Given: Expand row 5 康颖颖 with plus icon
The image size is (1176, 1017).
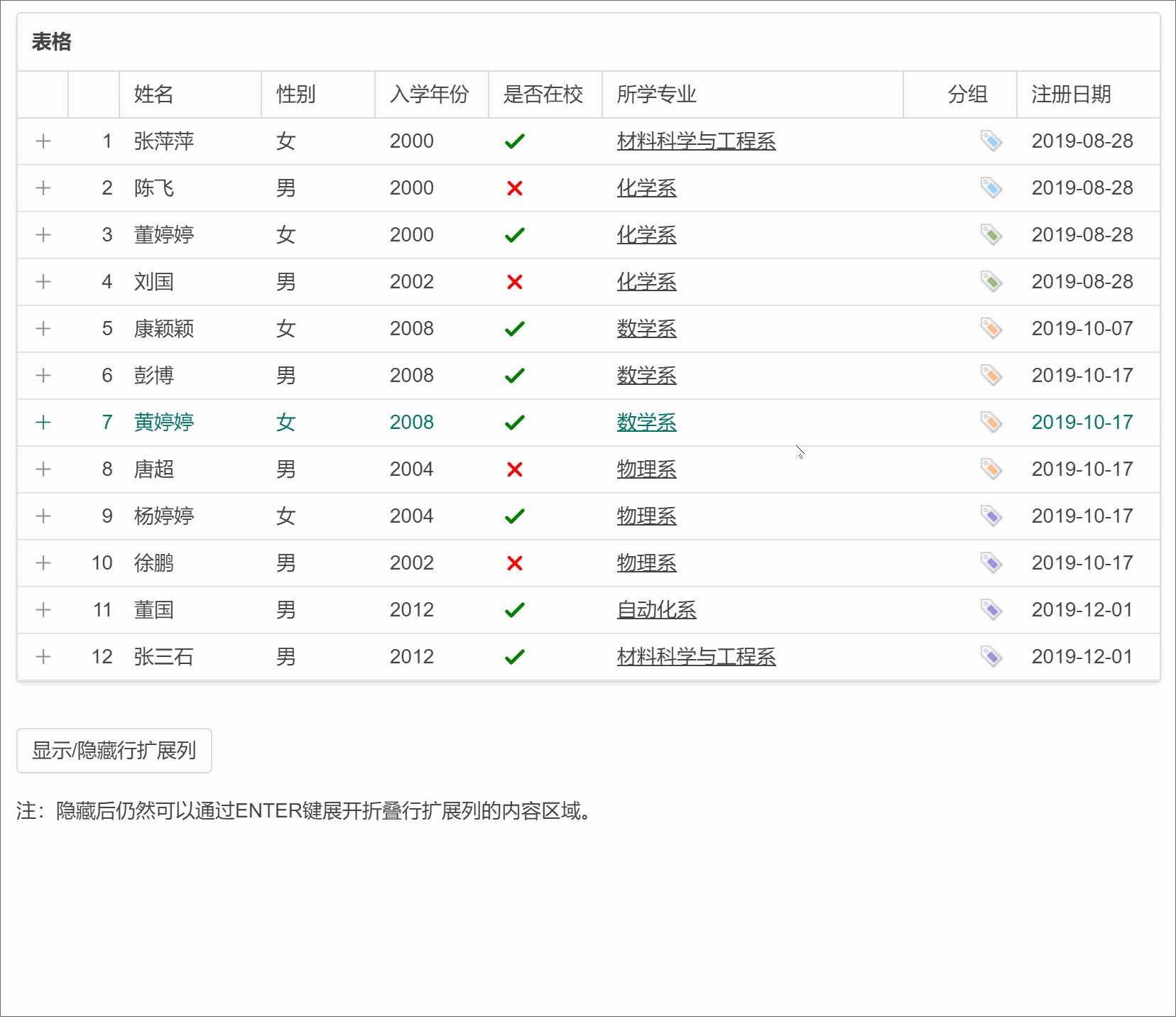Looking at the screenshot, I should (x=43, y=329).
